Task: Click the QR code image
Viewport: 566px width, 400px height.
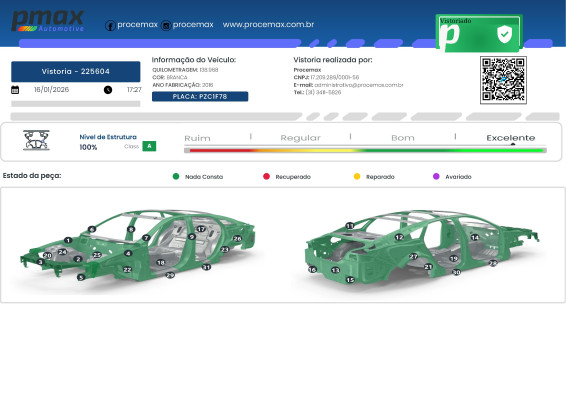Action: click(503, 80)
